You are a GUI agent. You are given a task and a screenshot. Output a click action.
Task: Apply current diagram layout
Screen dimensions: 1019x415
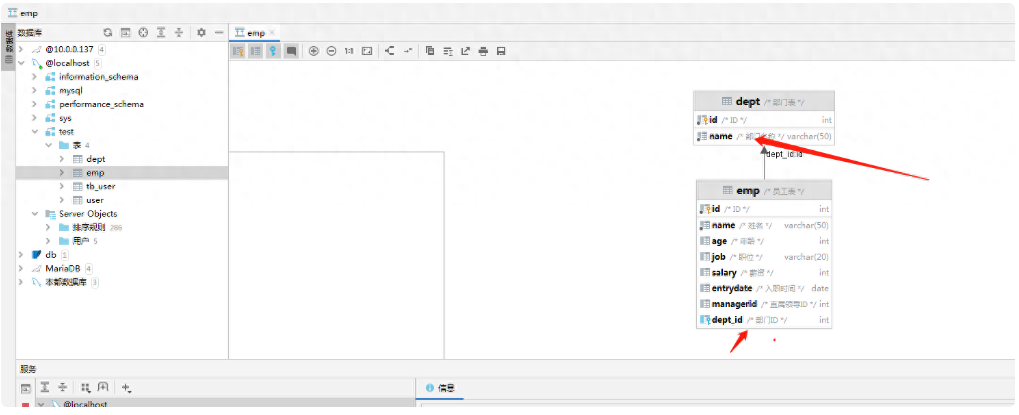(x=389, y=51)
